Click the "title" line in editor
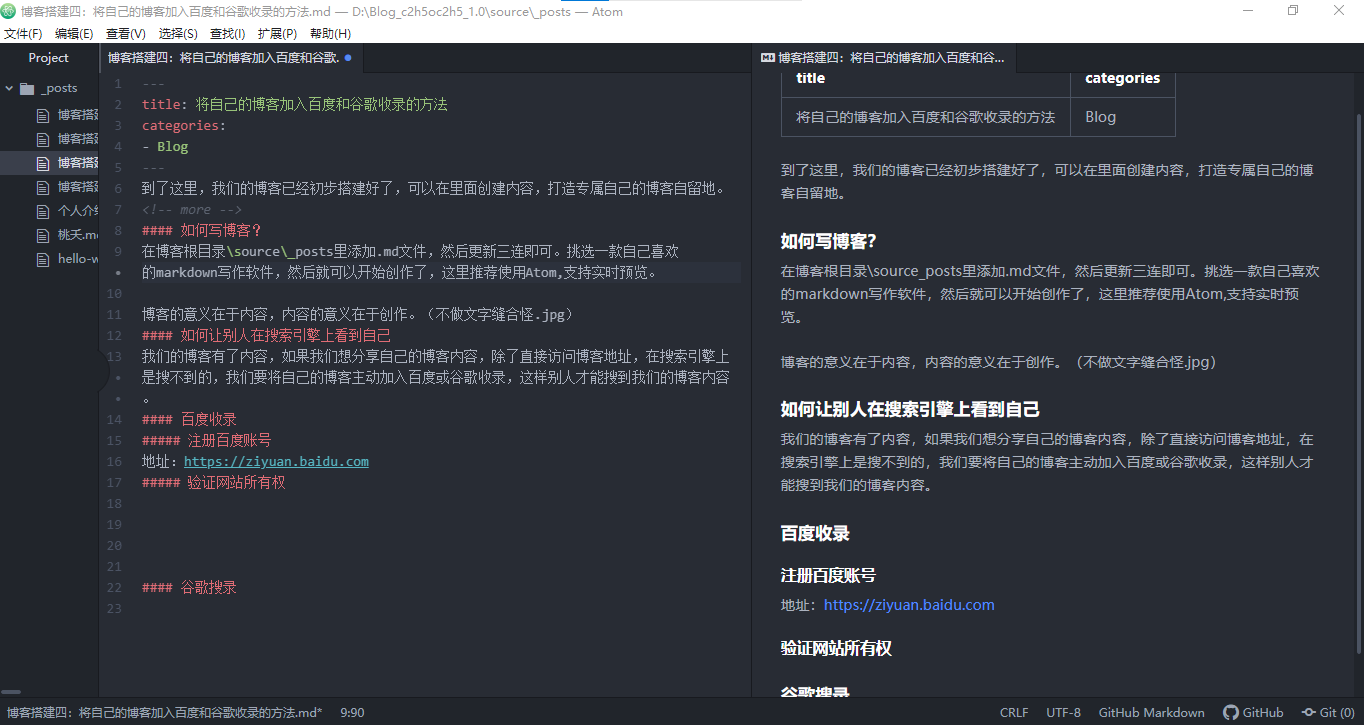 pyautogui.click(x=295, y=104)
